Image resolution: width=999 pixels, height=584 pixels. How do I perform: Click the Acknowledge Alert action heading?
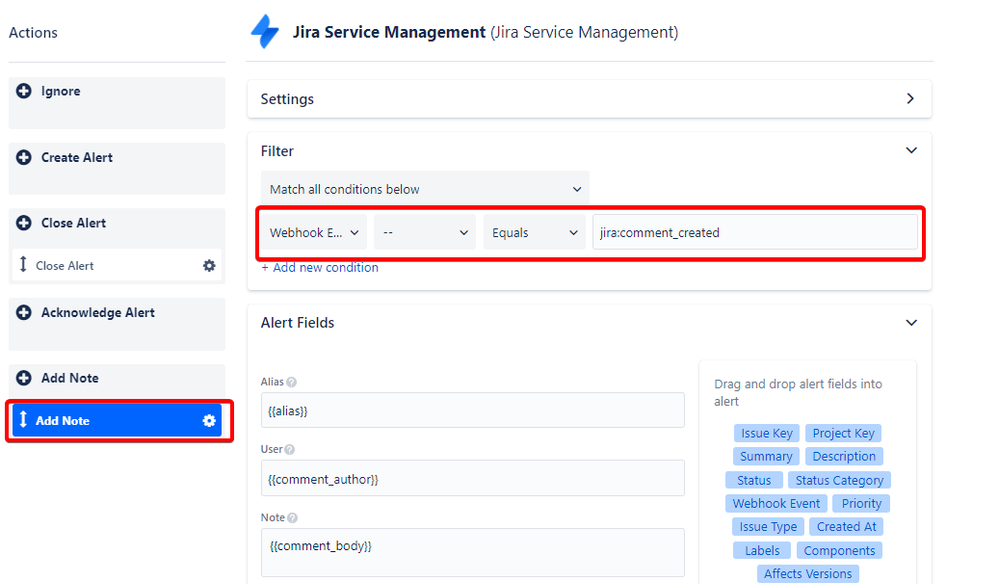(x=97, y=313)
